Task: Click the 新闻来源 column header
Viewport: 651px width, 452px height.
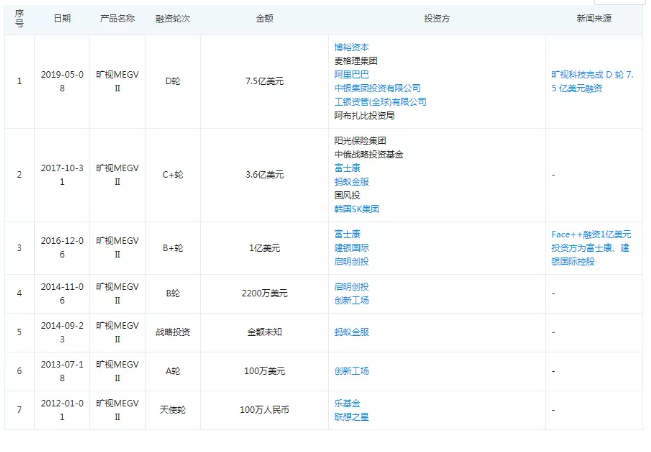Action: coord(594,19)
